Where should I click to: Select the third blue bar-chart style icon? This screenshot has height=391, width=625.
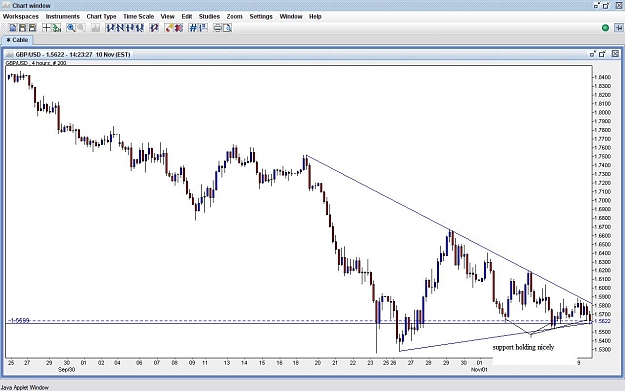130,28
